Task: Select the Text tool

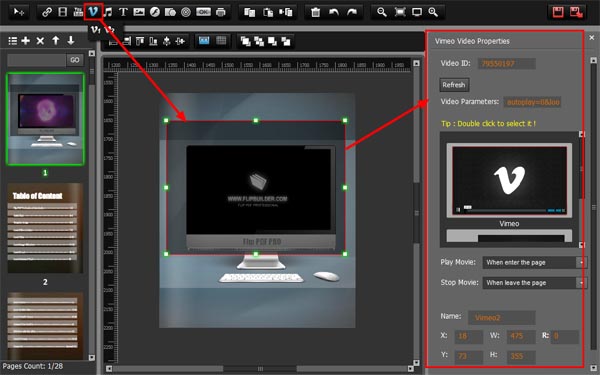Action: pos(123,12)
